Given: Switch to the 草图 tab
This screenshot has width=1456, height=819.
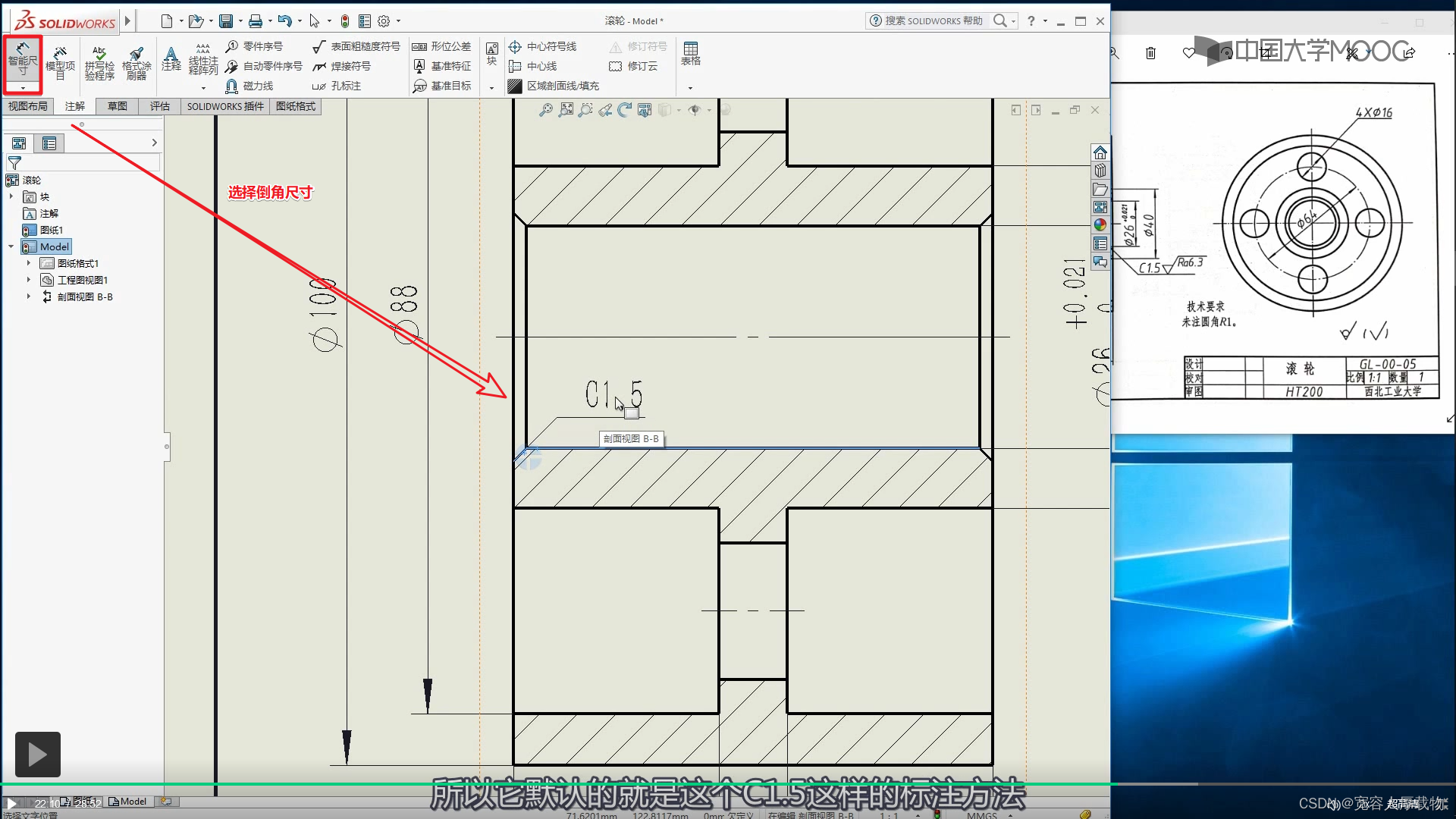Looking at the screenshot, I should (118, 106).
